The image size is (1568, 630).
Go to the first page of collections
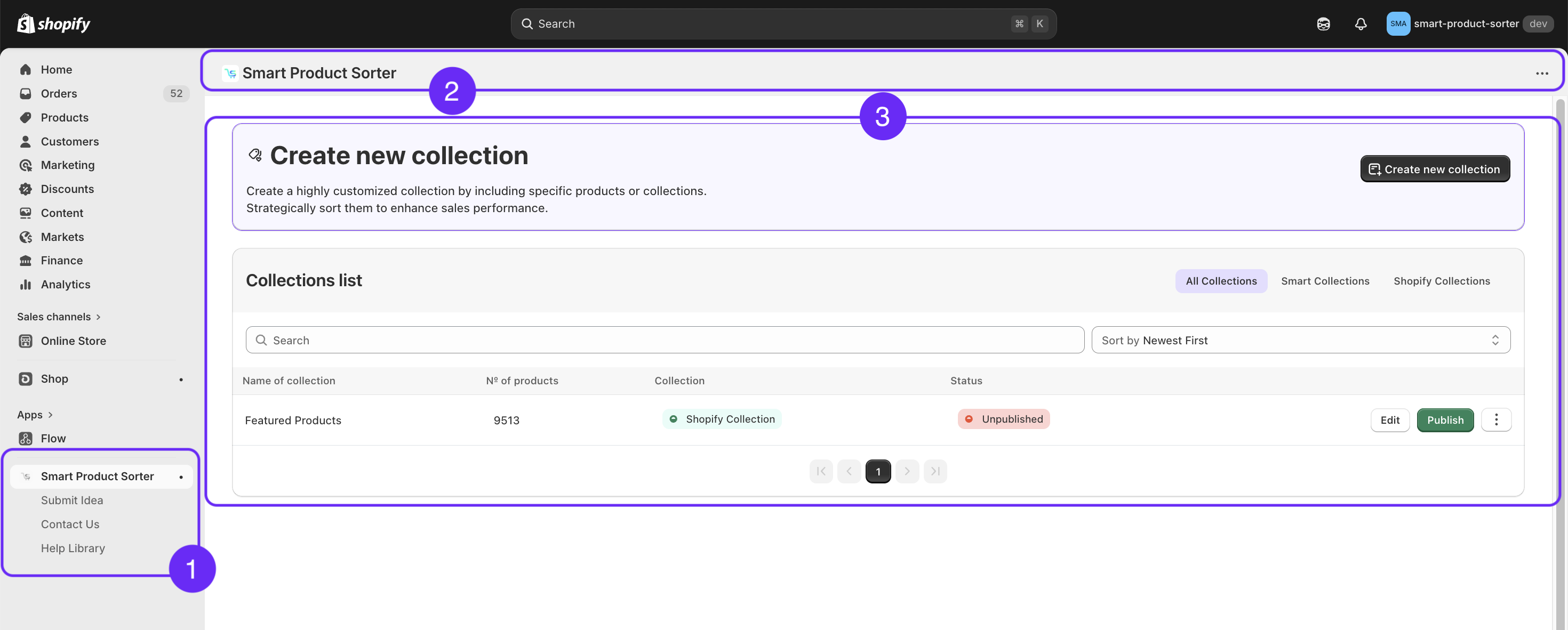click(x=821, y=471)
